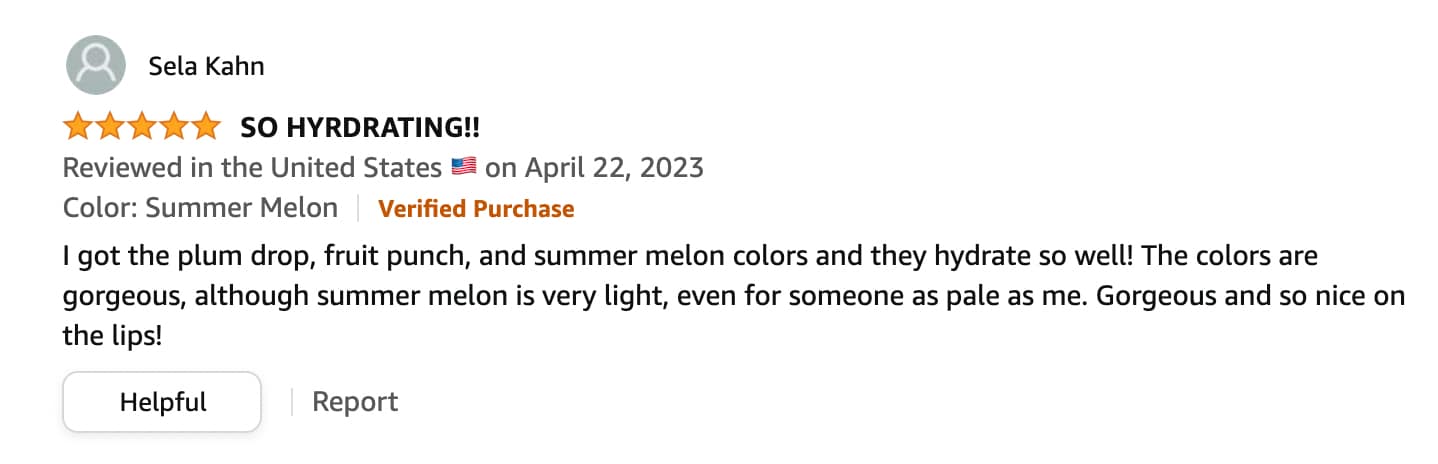This screenshot has width=1438, height=464.
Task: Select the Color: Summer Melon text
Action: [x=200, y=208]
